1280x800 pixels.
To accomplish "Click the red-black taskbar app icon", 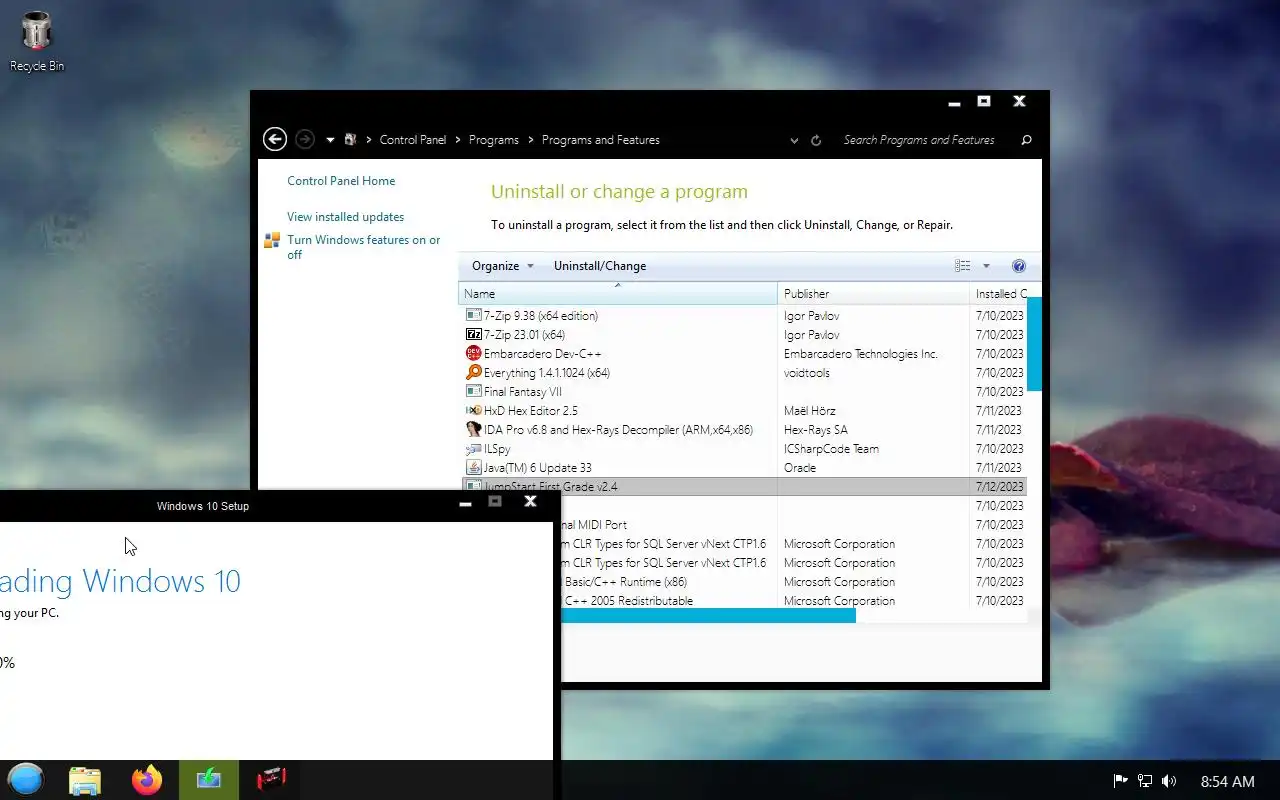I will point(271,780).
